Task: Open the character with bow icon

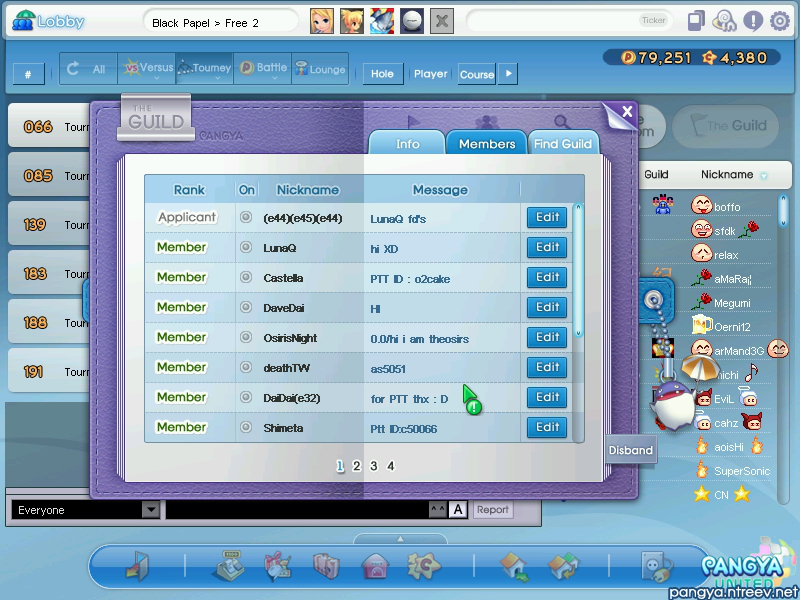Action: [x=278, y=566]
